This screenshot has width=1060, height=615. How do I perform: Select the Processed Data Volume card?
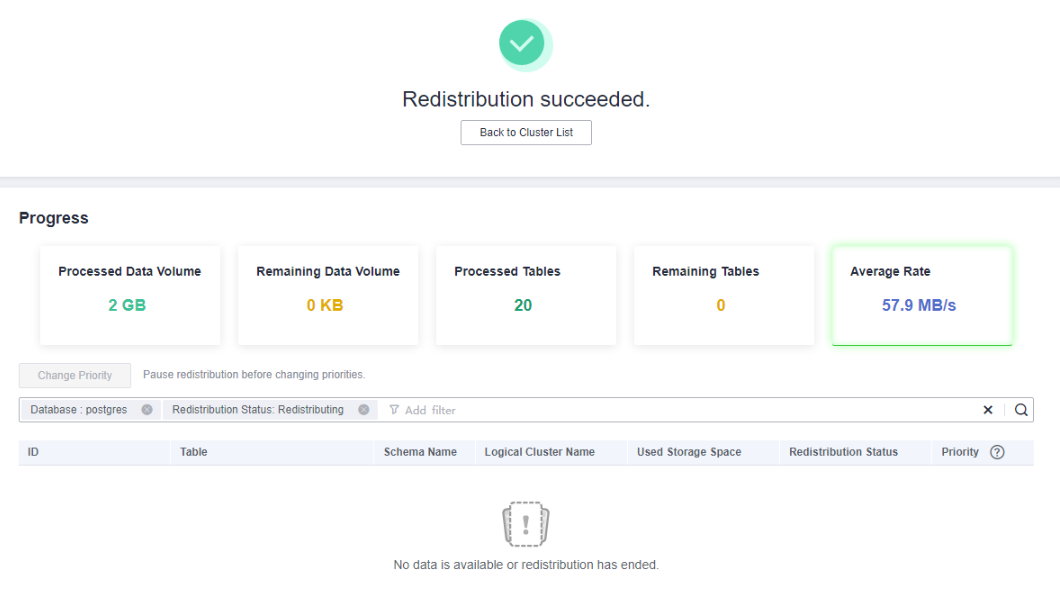(130, 295)
